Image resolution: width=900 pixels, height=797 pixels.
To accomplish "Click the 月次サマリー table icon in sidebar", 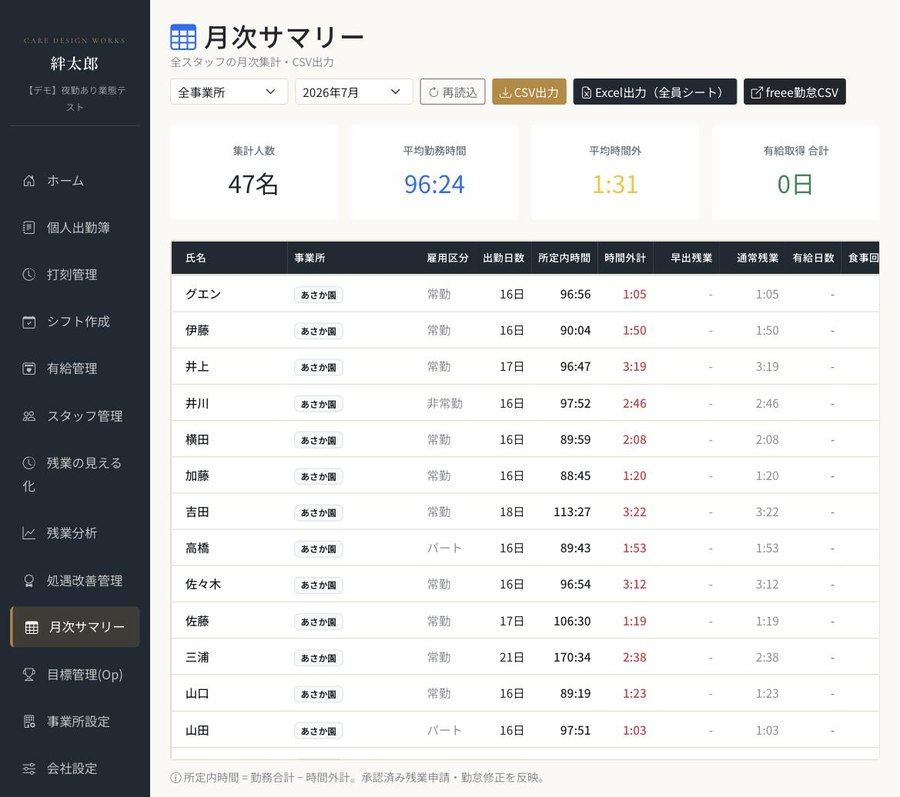I will click(32, 627).
